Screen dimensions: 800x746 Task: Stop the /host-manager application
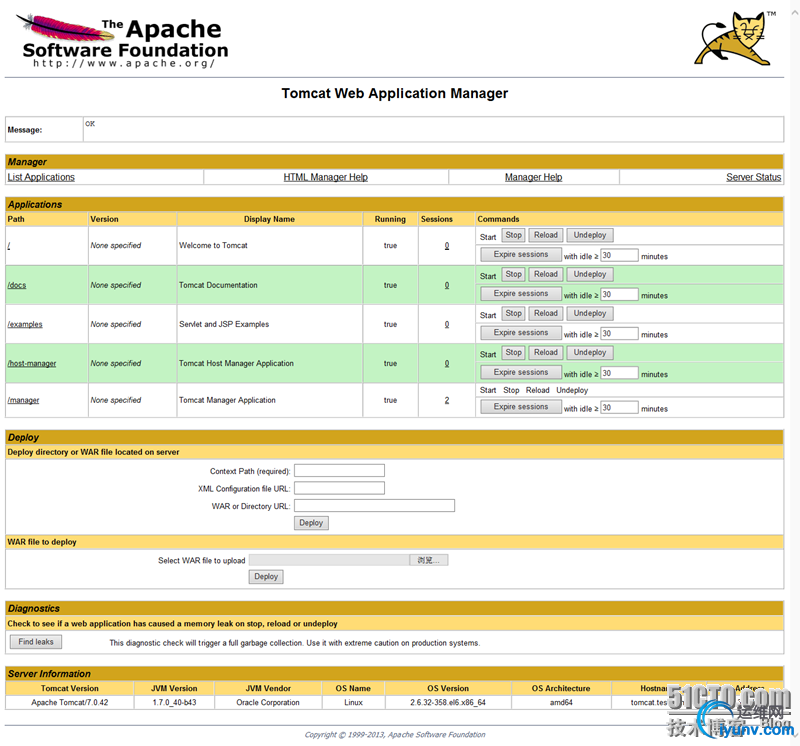pos(513,353)
